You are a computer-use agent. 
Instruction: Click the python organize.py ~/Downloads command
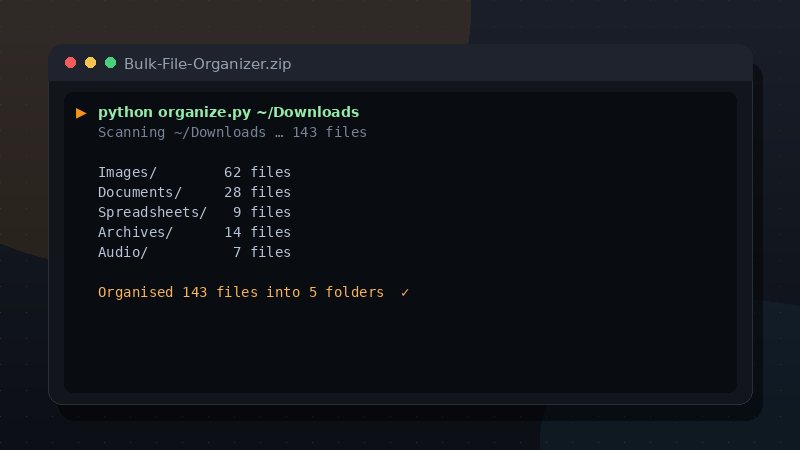pyautogui.click(x=229, y=112)
